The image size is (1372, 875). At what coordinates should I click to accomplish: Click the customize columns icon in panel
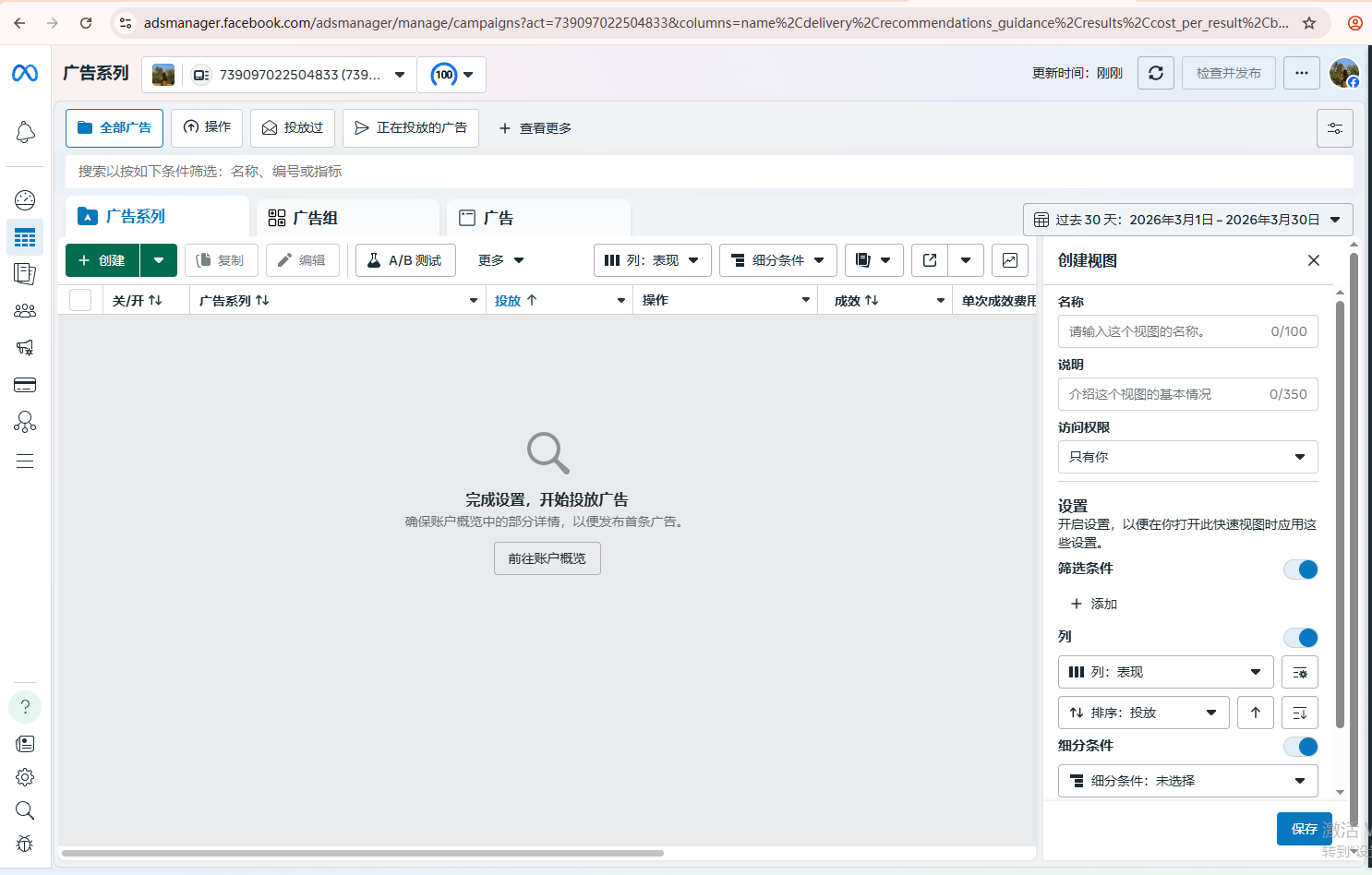pos(1299,673)
